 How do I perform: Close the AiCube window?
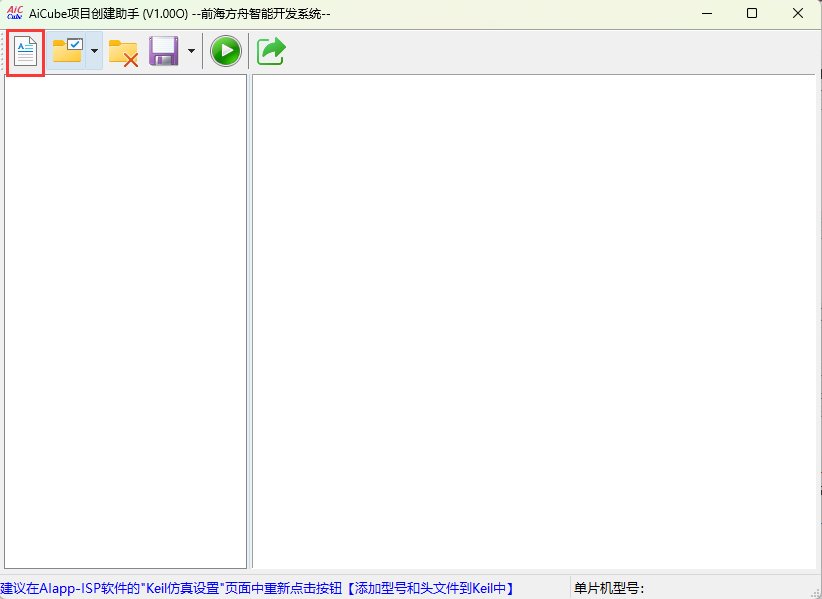(x=798, y=13)
